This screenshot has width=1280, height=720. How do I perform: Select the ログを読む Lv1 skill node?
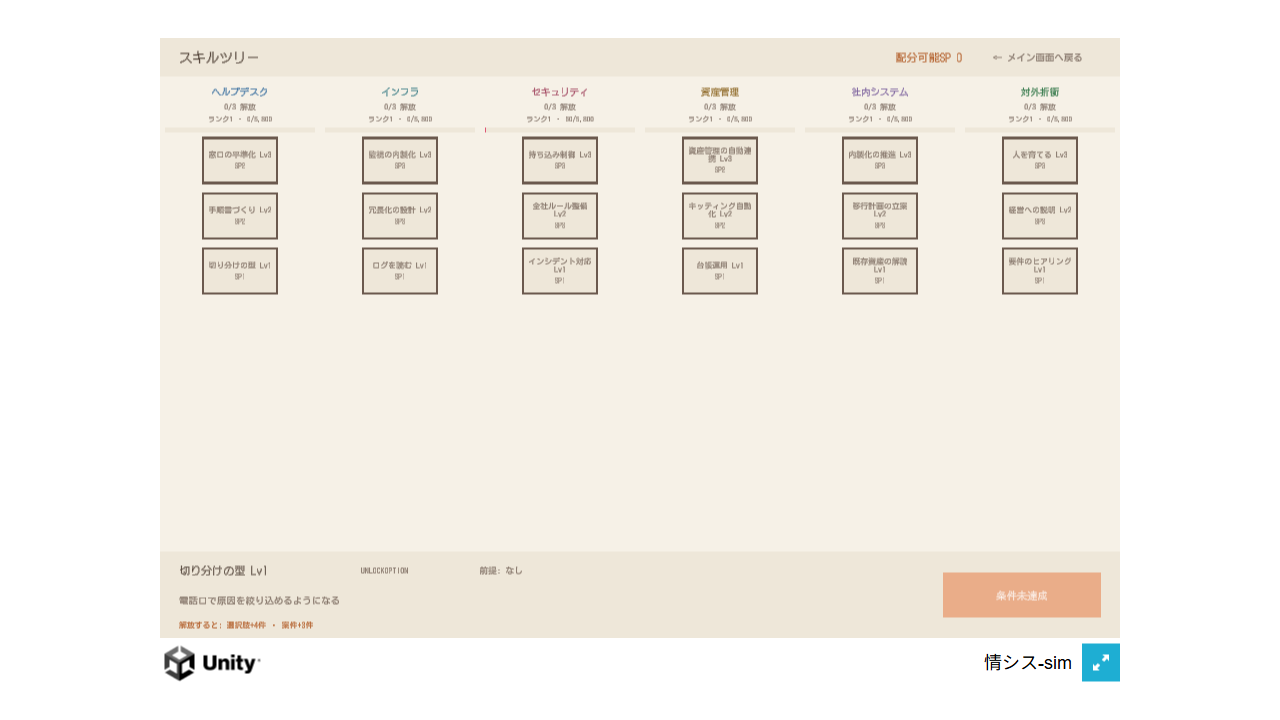pos(400,271)
